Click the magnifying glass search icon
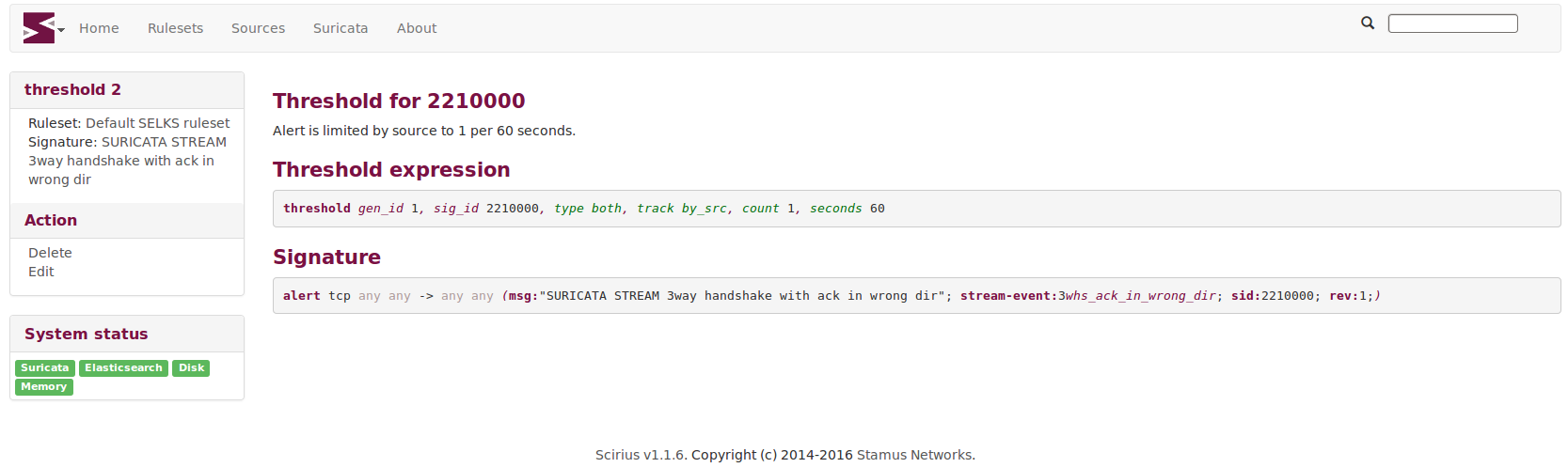Image resolution: width=1568 pixels, height=468 pixels. pos(1368,23)
